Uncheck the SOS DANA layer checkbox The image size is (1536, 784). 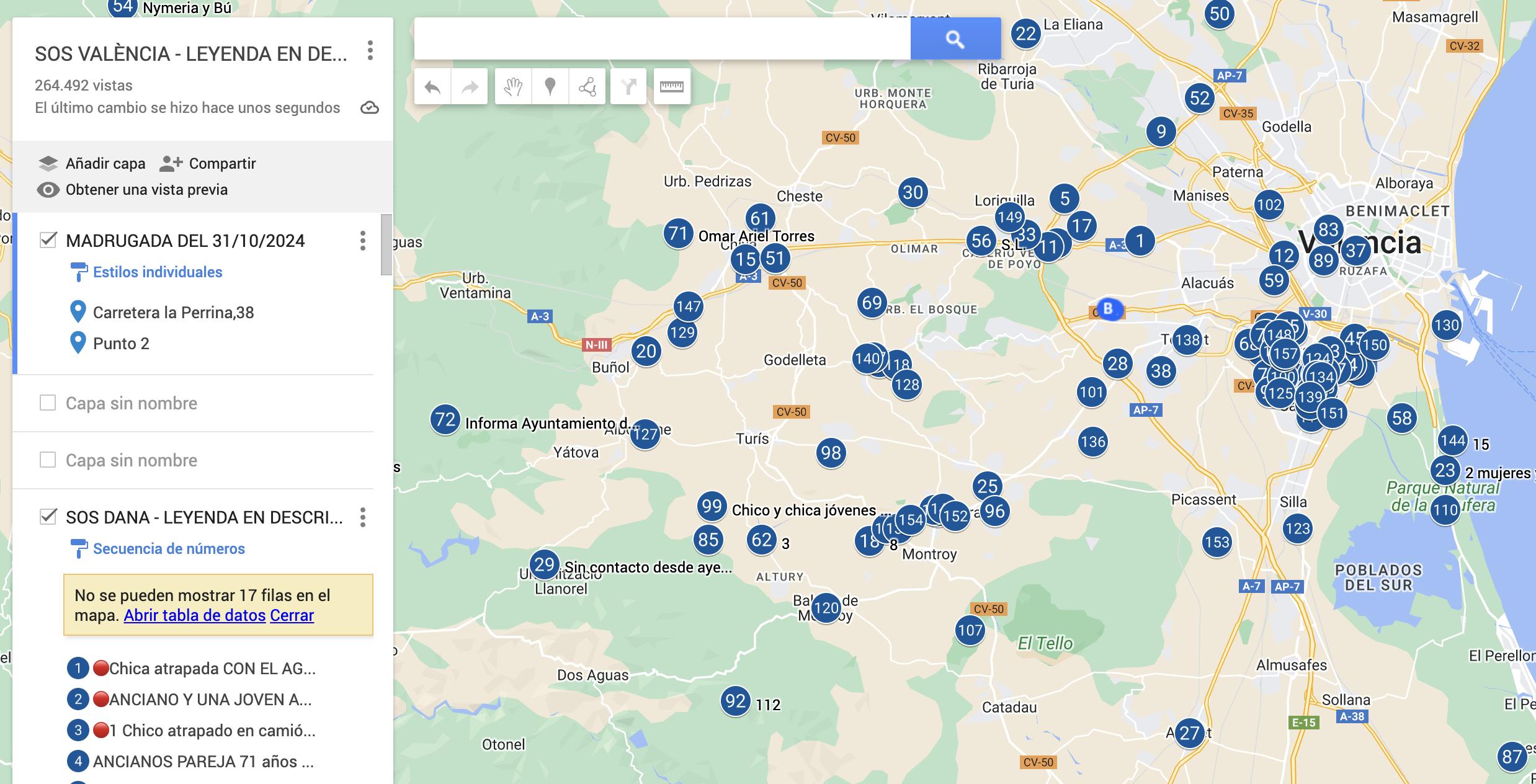(48, 517)
